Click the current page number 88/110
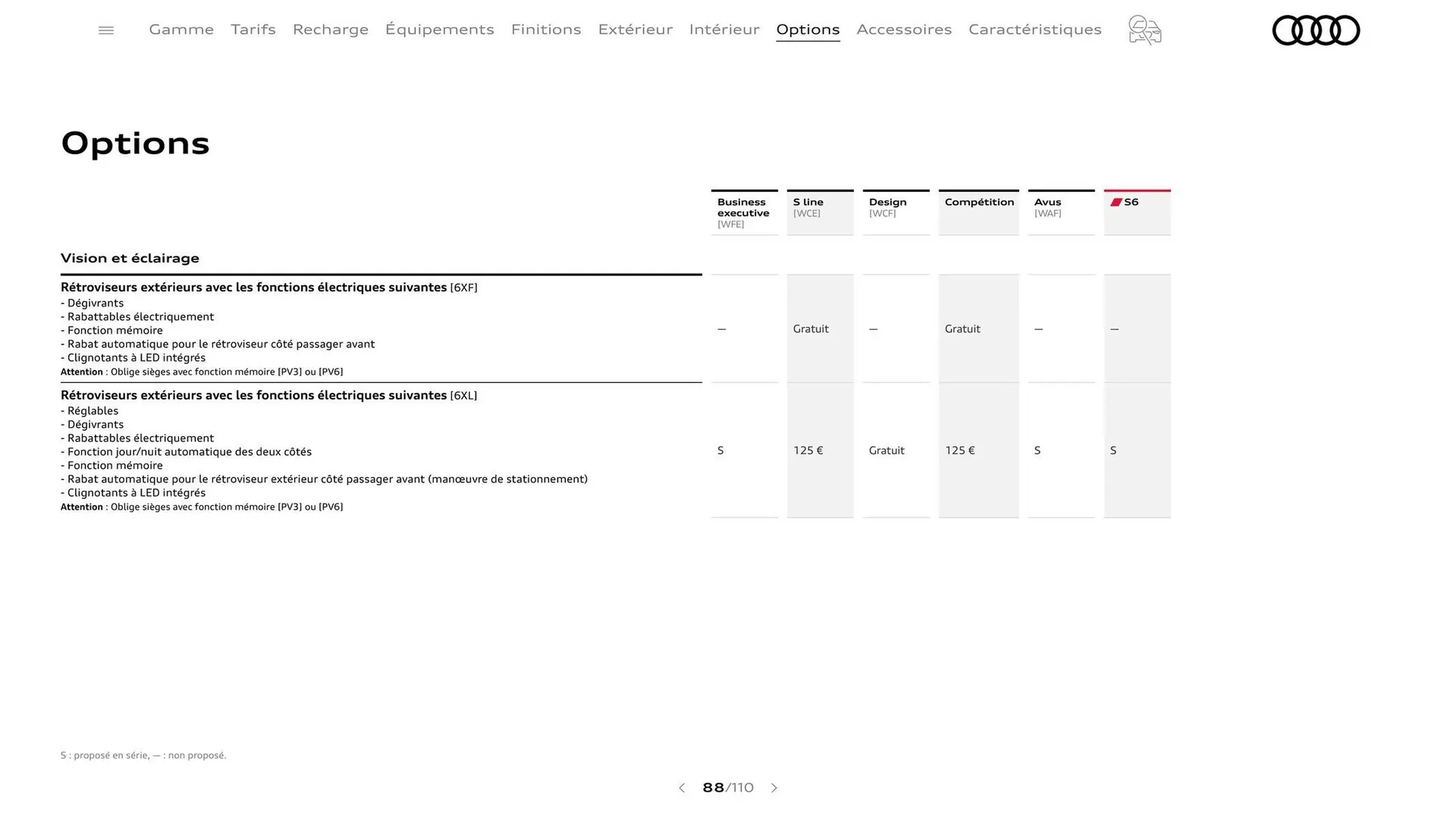 727,788
